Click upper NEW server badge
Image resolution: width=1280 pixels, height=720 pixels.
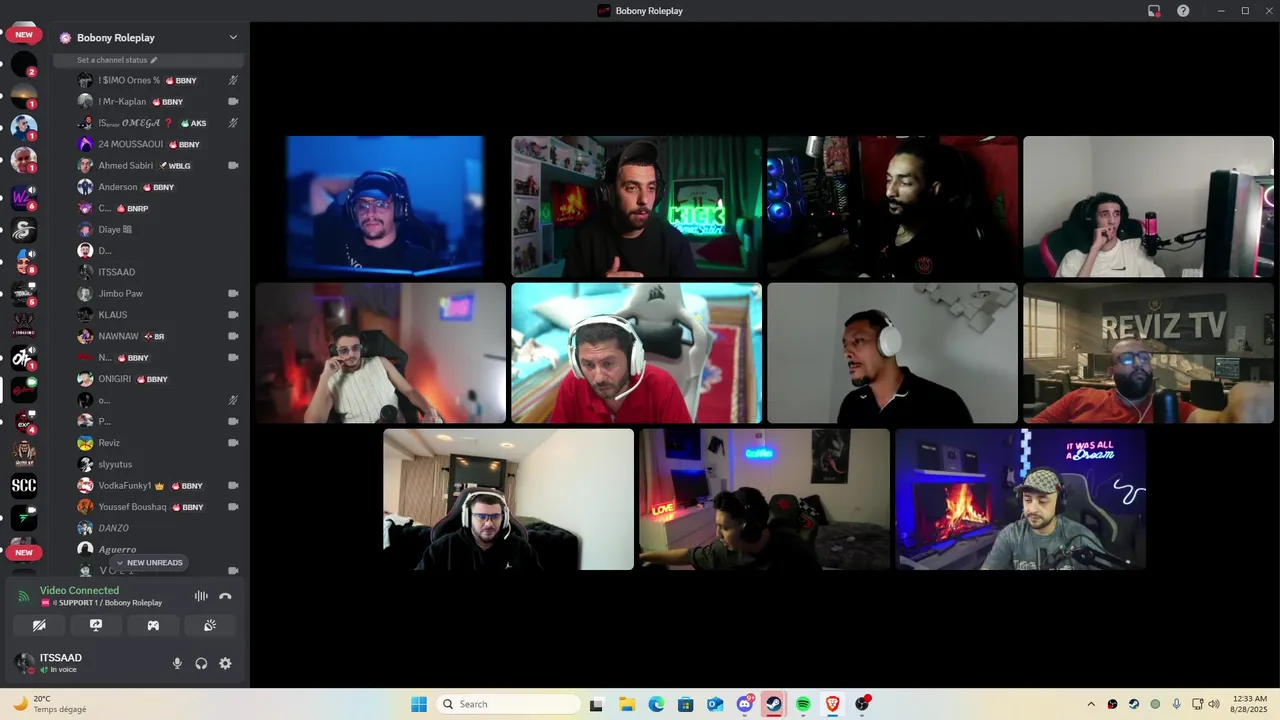pos(24,34)
